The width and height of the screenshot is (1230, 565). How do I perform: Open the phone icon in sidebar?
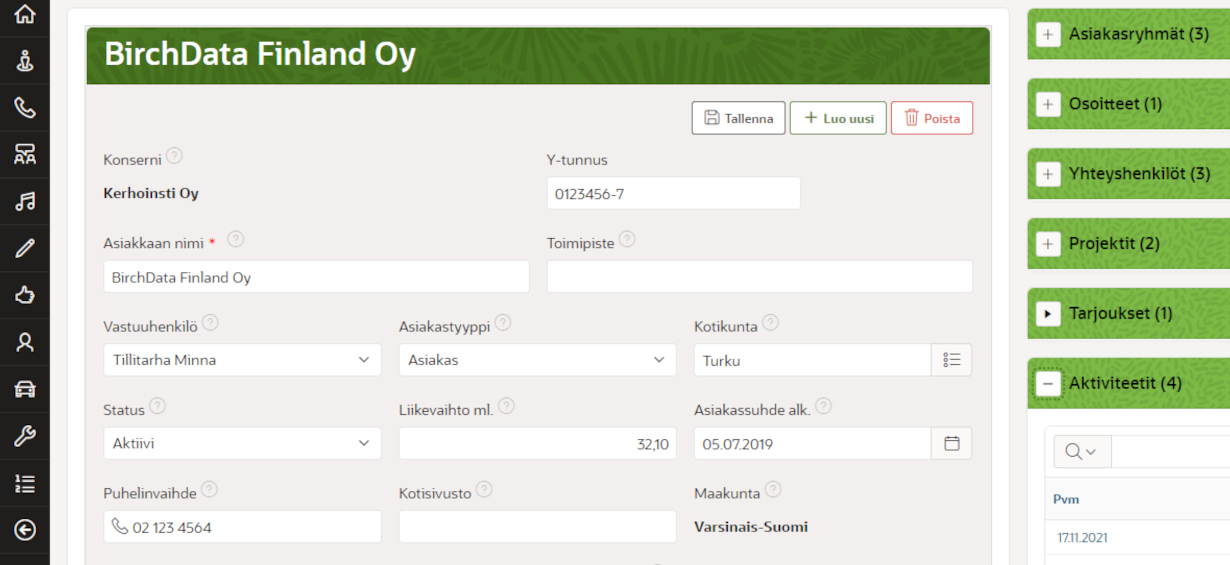click(x=25, y=107)
